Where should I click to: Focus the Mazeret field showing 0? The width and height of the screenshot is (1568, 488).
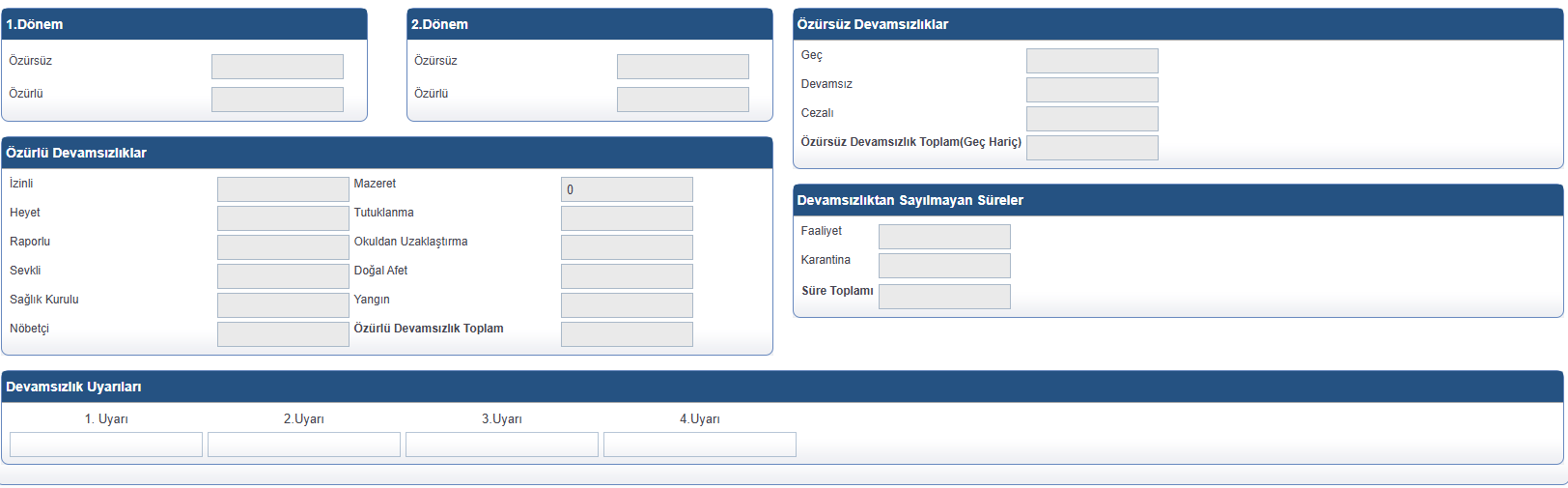(x=627, y=189)
